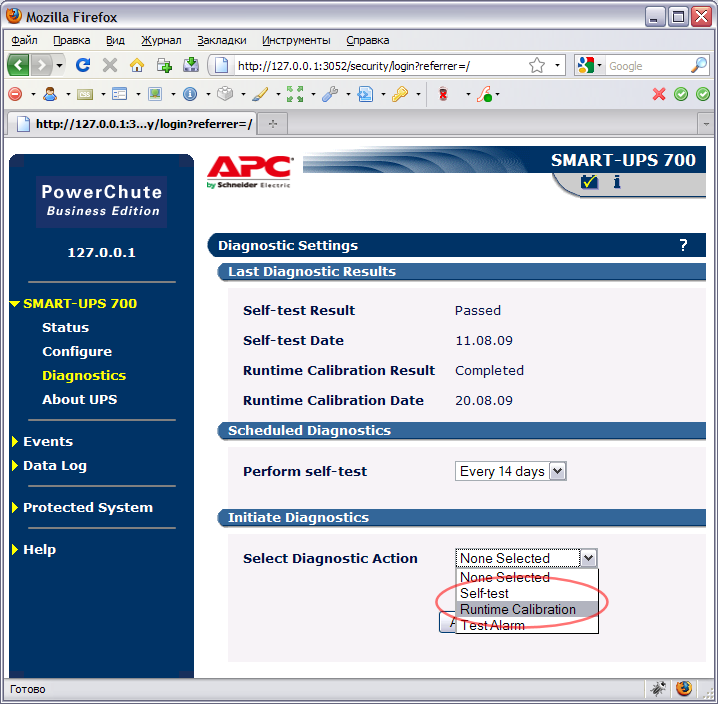Open the Forms toolbar icon

tap(120, 94)
